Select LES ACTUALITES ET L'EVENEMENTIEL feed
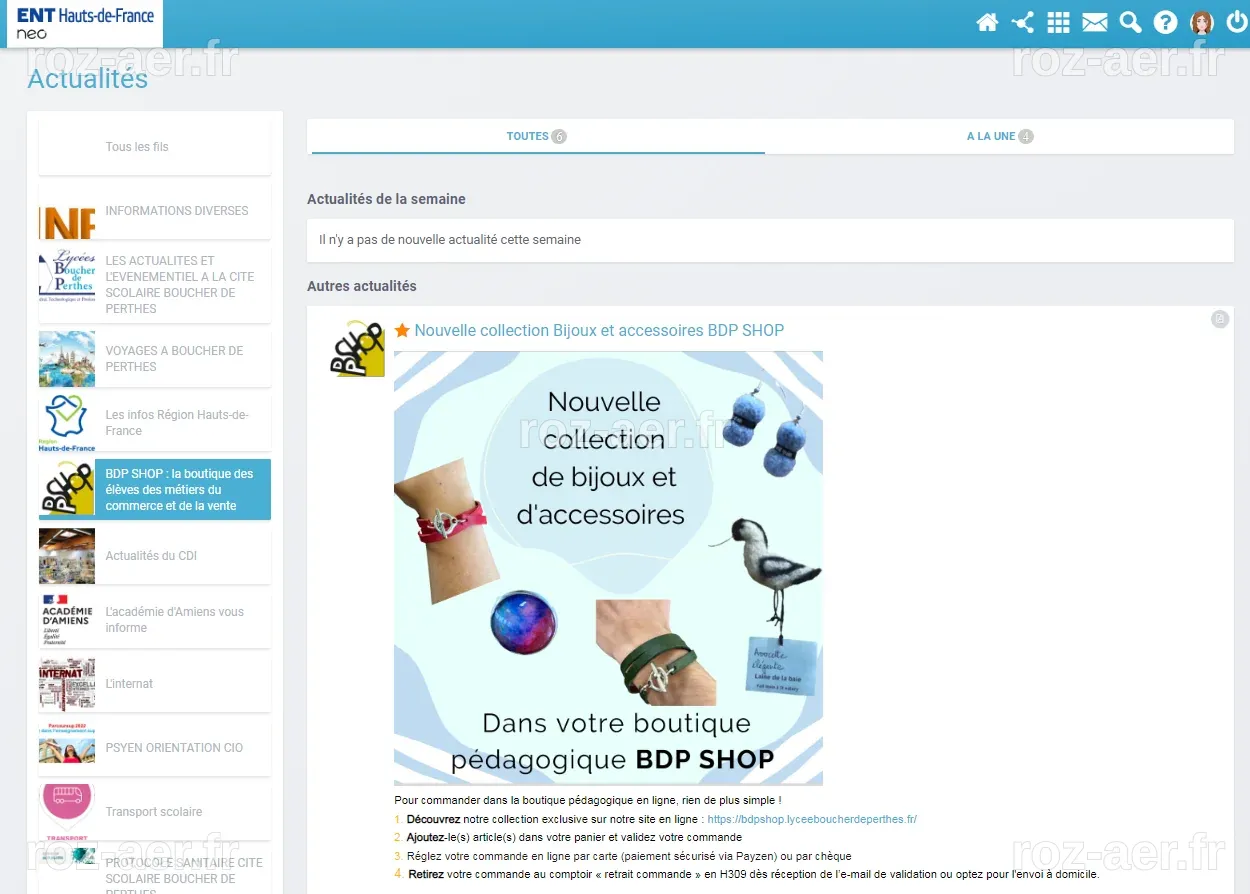 pyautogui.click(x=155, y=285)
